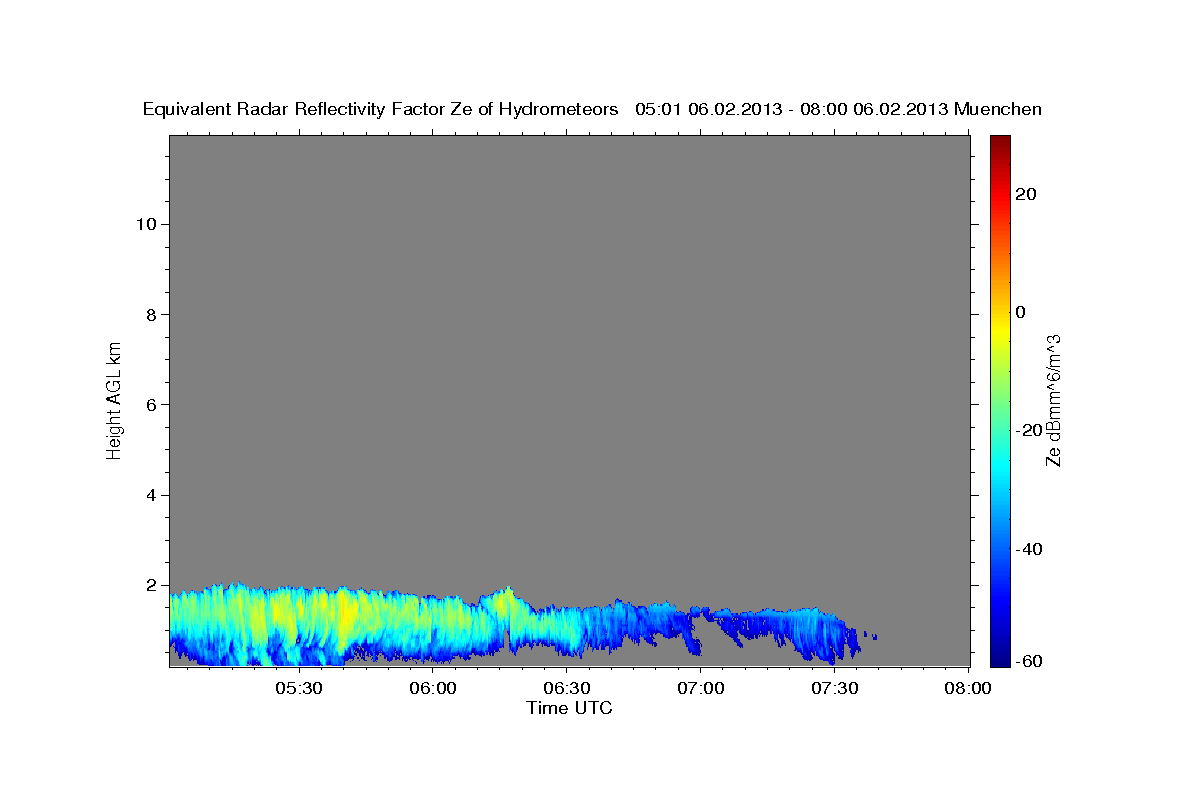Click the height axis label 4
The height and width of the screenshot is (800, 1200).
coord(150,495)
